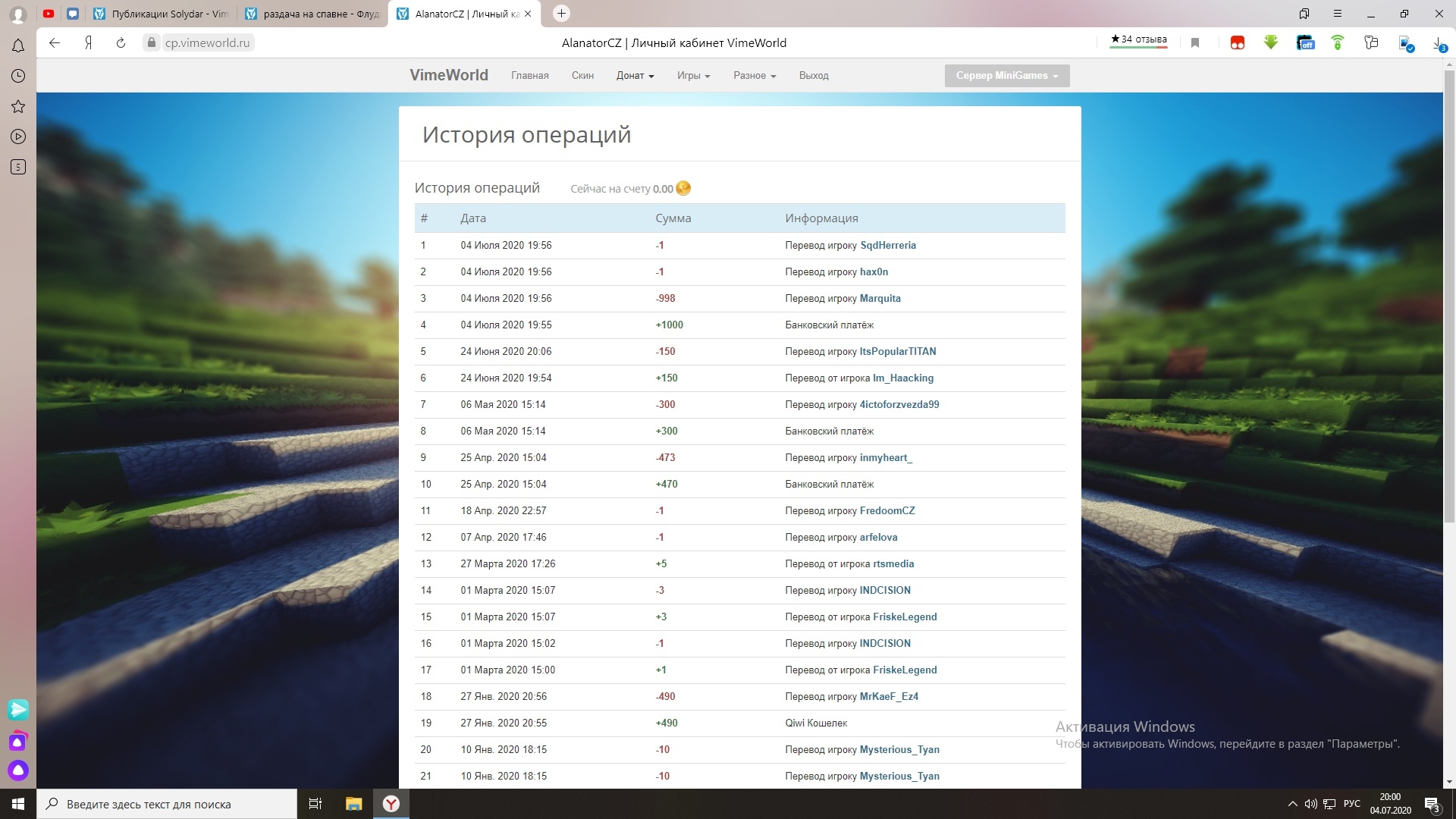Click the green download arrow extension
Viewport: 1456px width, 819px height.
1271,43
